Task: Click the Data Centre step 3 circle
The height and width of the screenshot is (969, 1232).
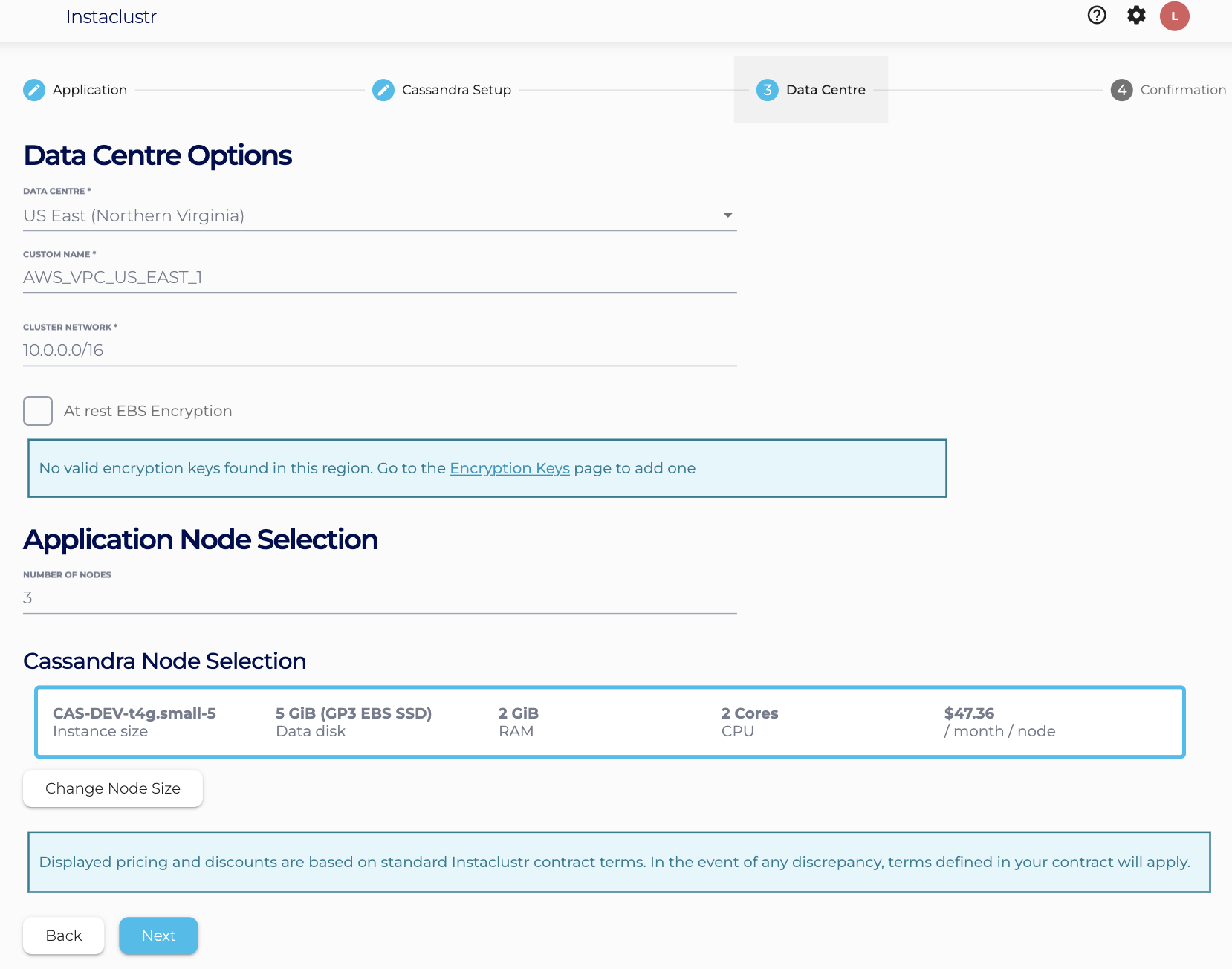Action: coord(767,90)
